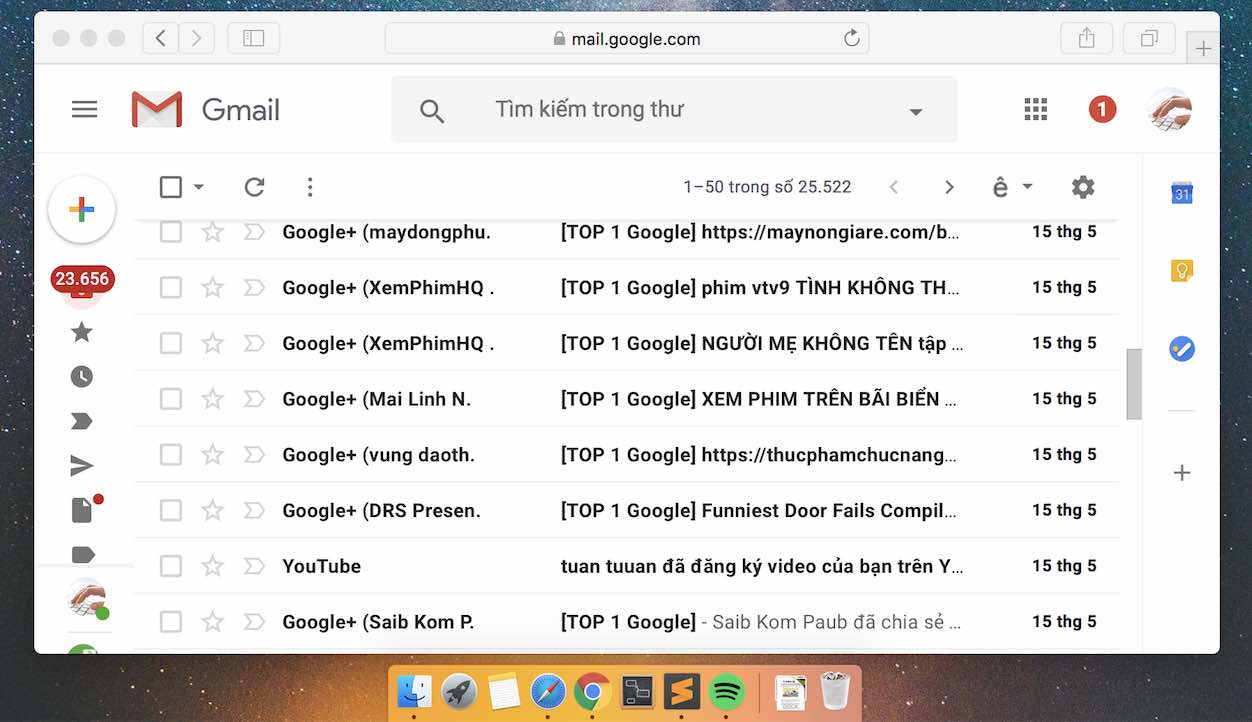Open Google Keep side panel
The image size is (1252, 722).
[x=1182, y=271]
